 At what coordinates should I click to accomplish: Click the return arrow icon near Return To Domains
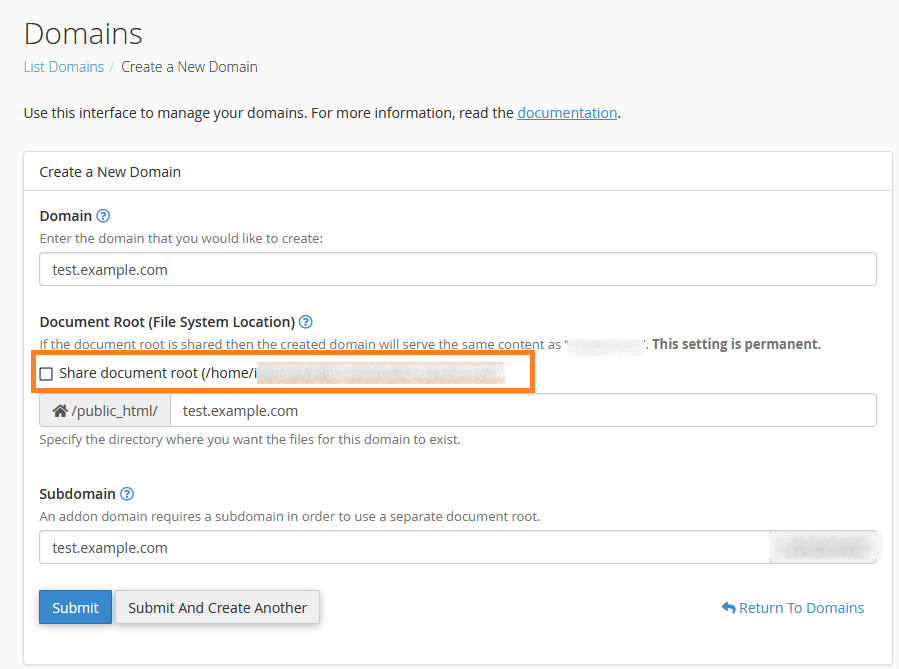[x=728, y=608]
